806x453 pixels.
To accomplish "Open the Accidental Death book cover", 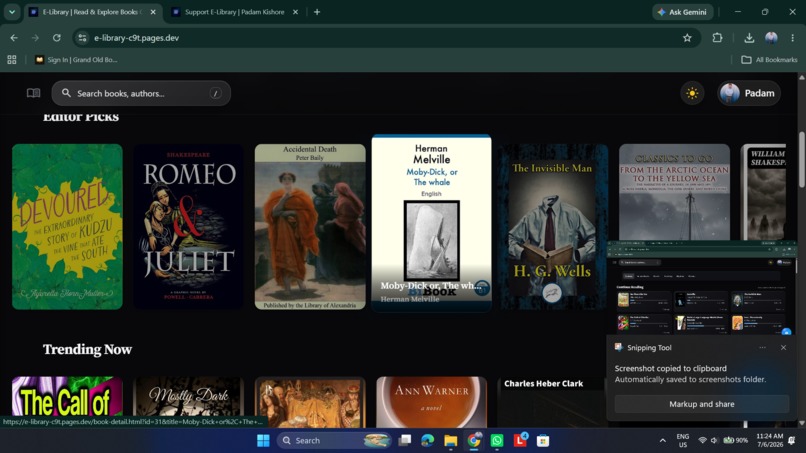I will pyautogui.click(x=310, y=227).
